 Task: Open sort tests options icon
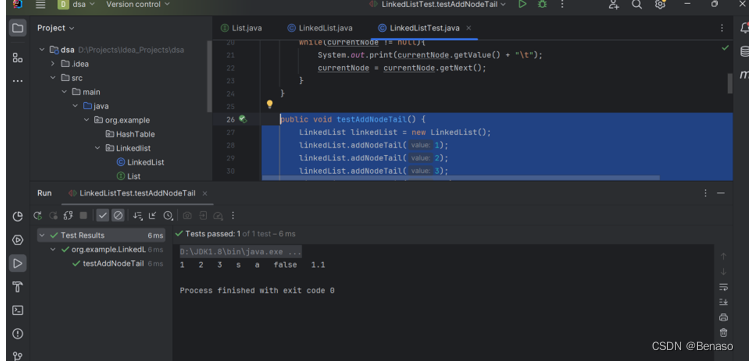[138, 216]
